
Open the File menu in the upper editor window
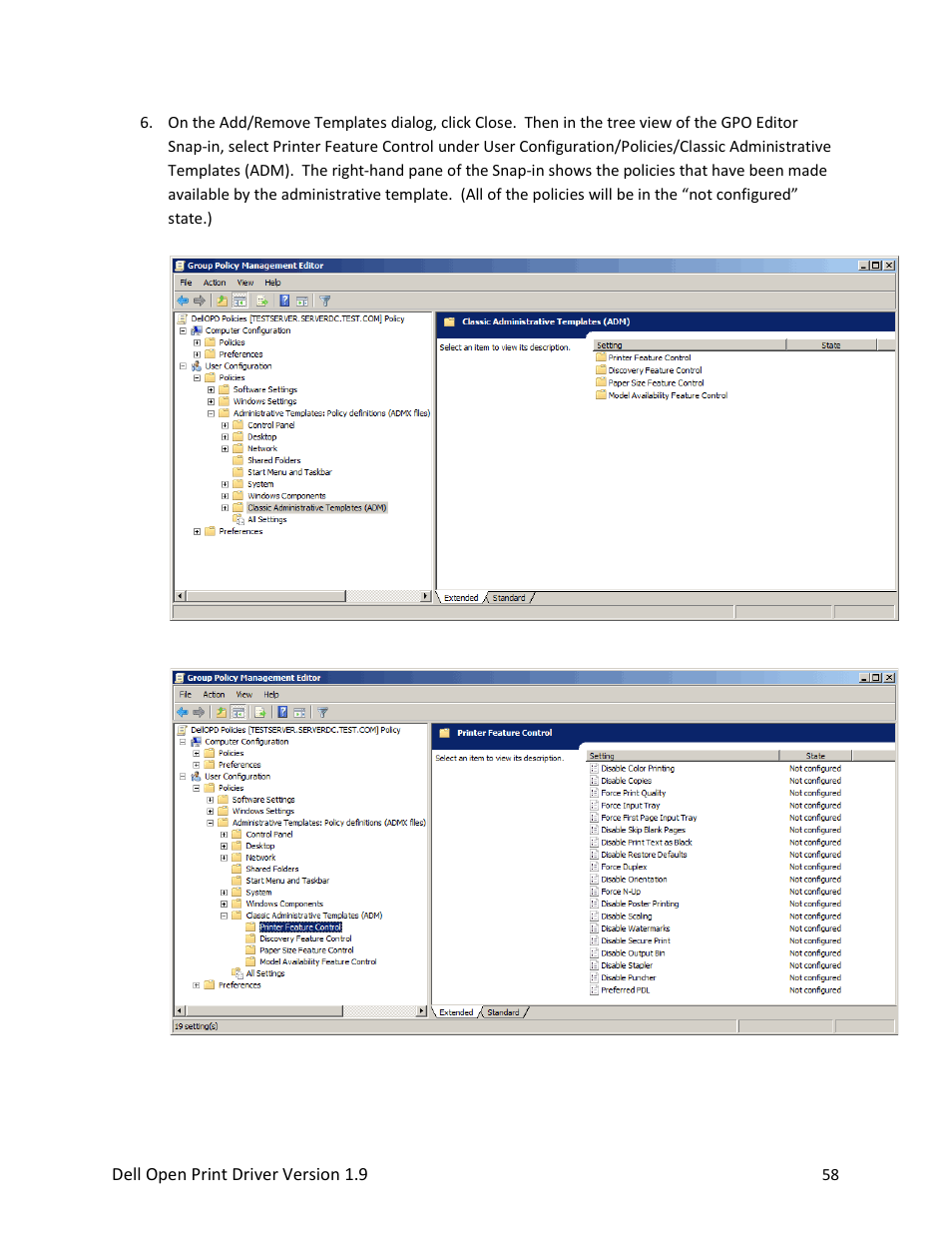click(x=186, y=283)
